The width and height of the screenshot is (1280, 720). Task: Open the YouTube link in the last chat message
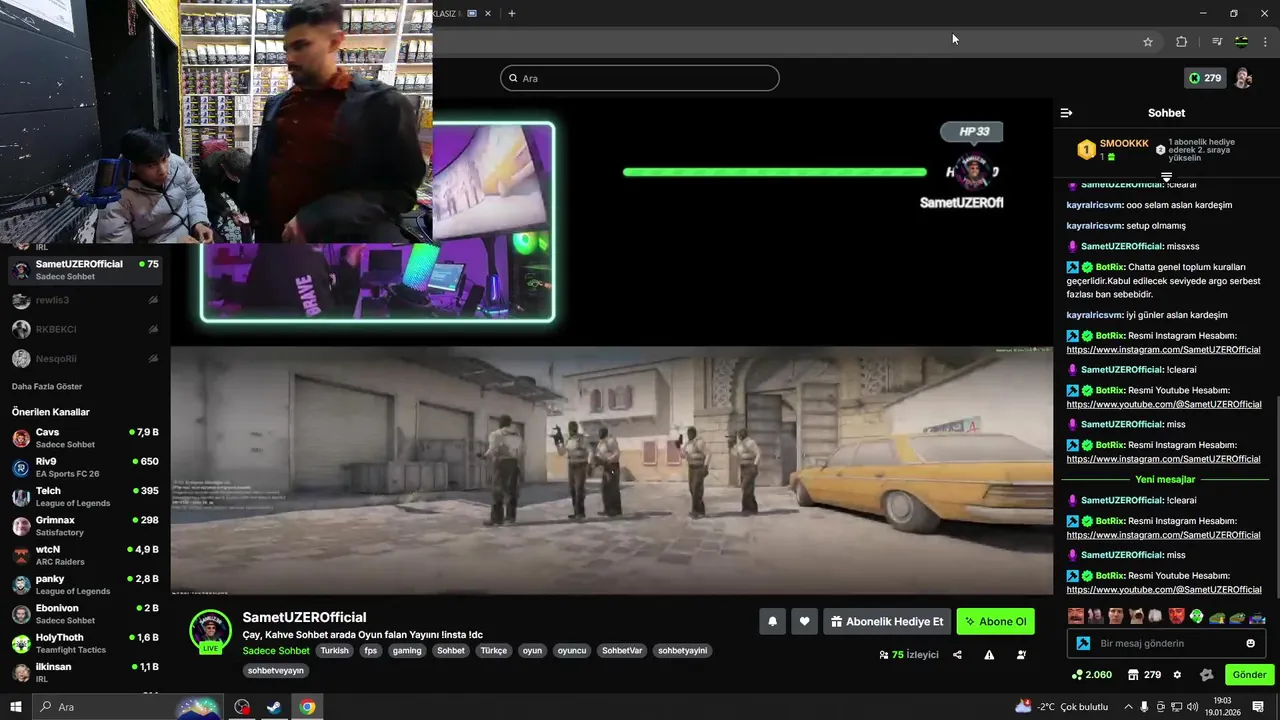(x=1164, y=589)
